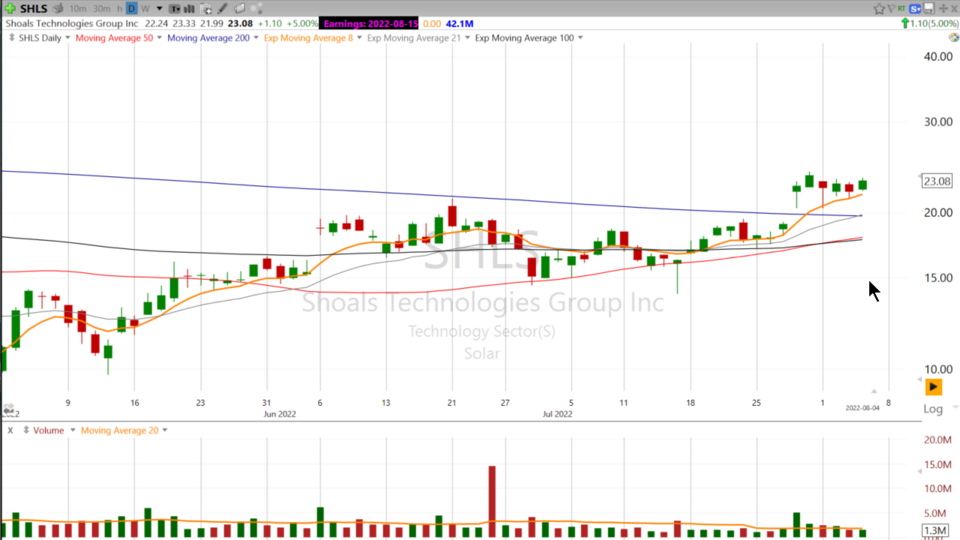
Task: Click the gray icon right of SHLS ticker
Action: coord(58,9)
